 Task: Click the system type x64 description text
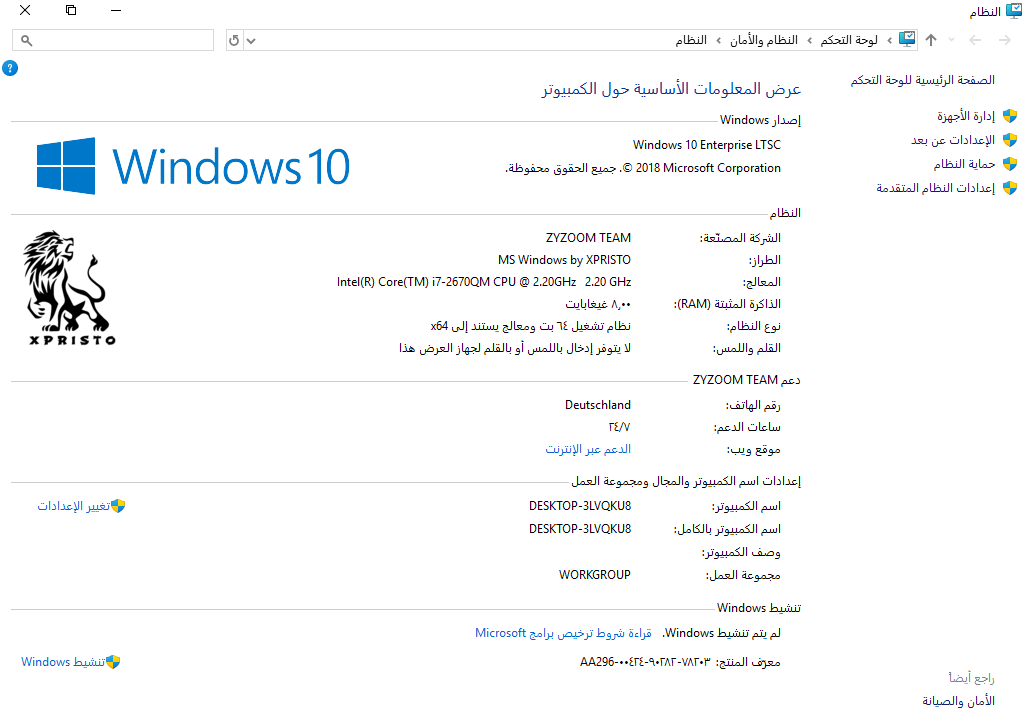pos(530,326)
